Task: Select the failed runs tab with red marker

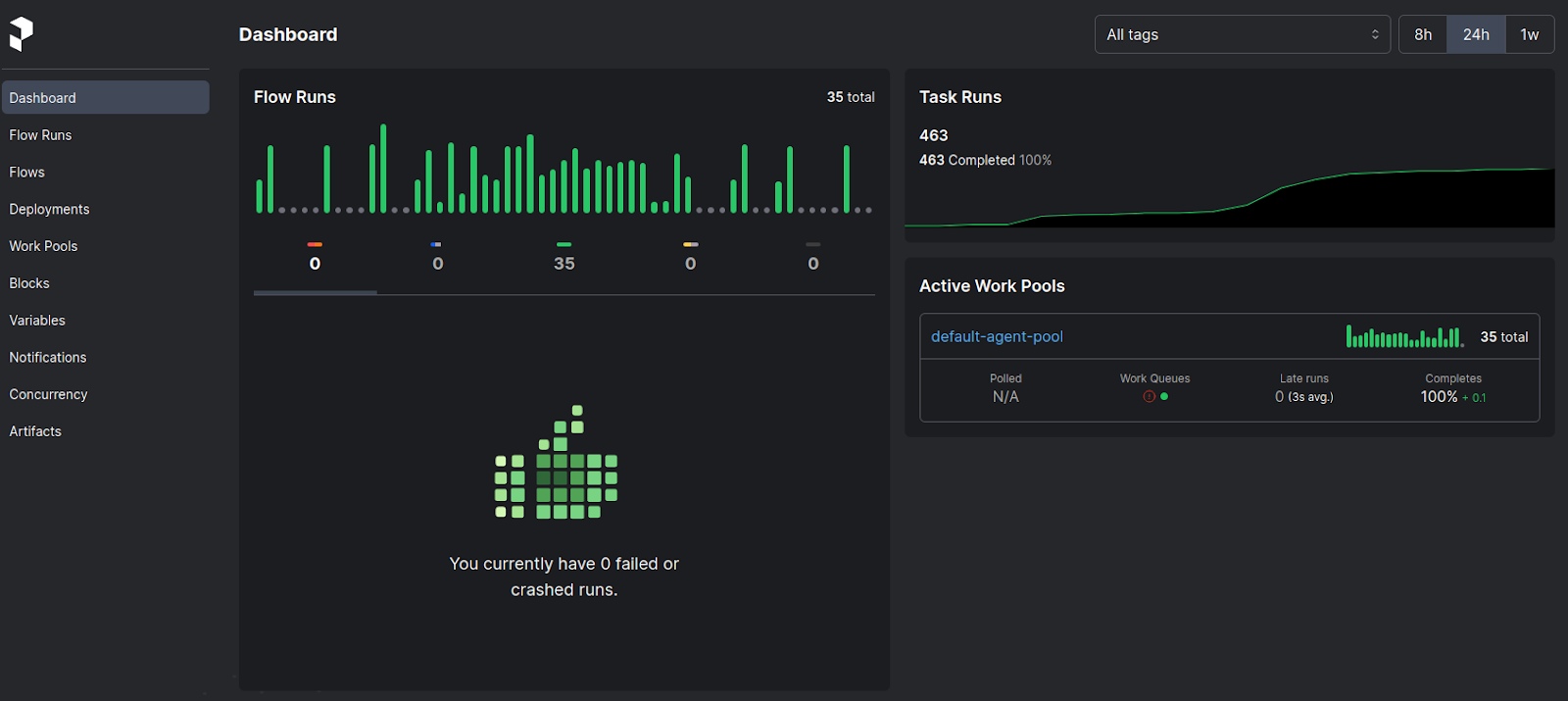Action: [x=315, y=259]
